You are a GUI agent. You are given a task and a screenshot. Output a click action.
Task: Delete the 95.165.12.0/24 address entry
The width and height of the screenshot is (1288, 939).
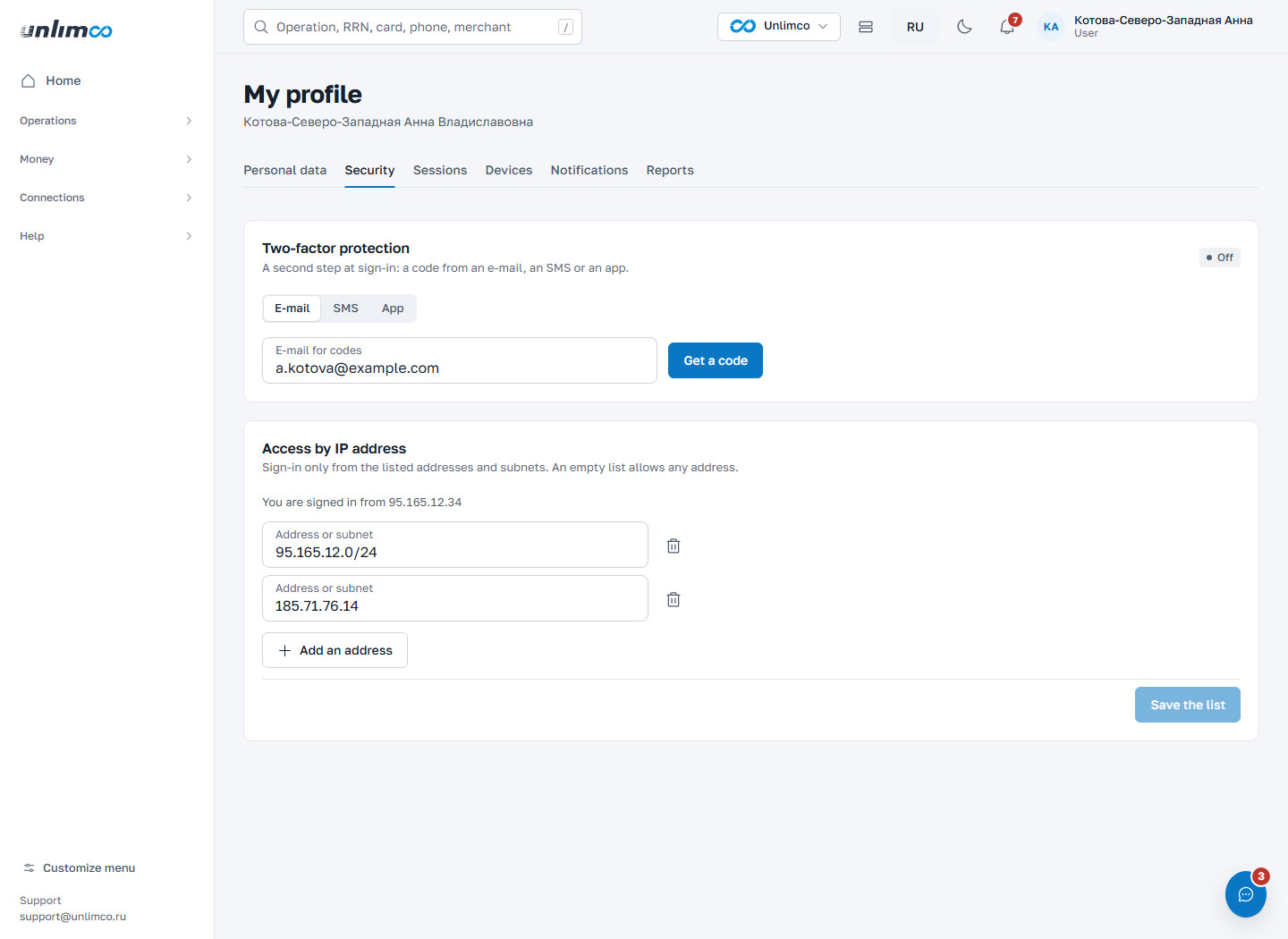(674, 546)
